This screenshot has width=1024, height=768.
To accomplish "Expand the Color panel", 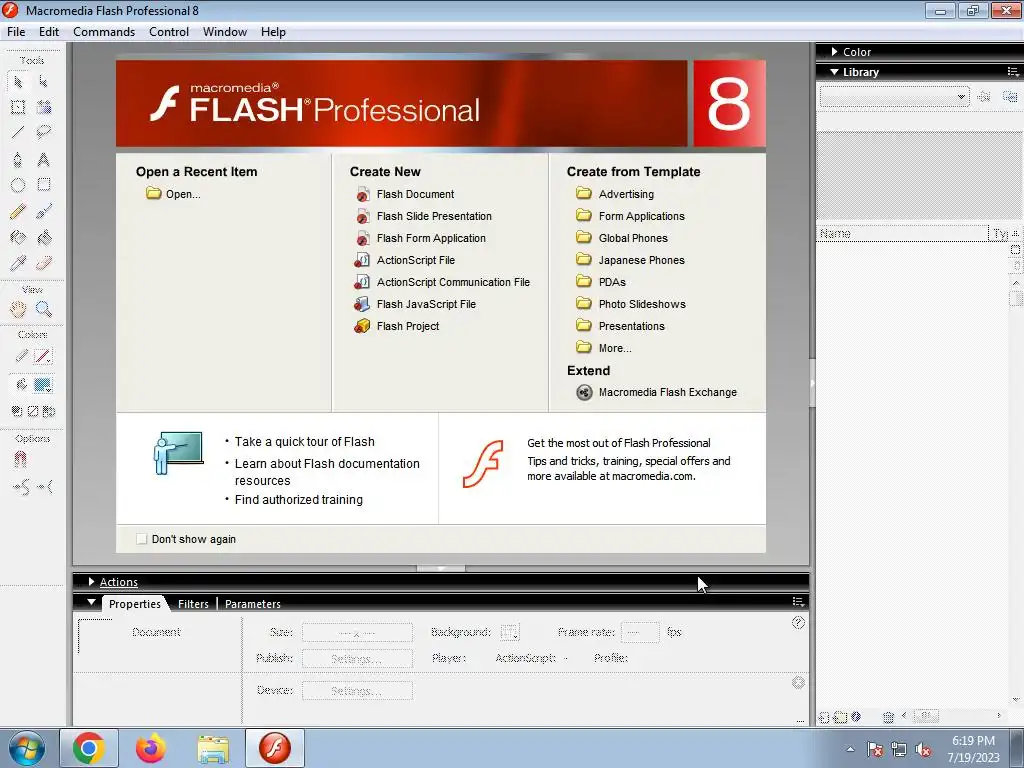I will (x=834, y=52).
